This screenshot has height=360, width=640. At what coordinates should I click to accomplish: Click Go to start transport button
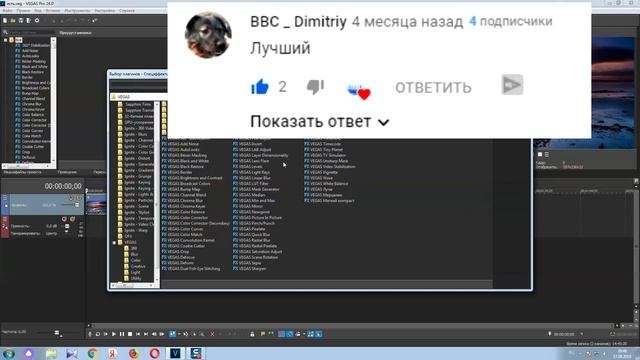point(138,334)
